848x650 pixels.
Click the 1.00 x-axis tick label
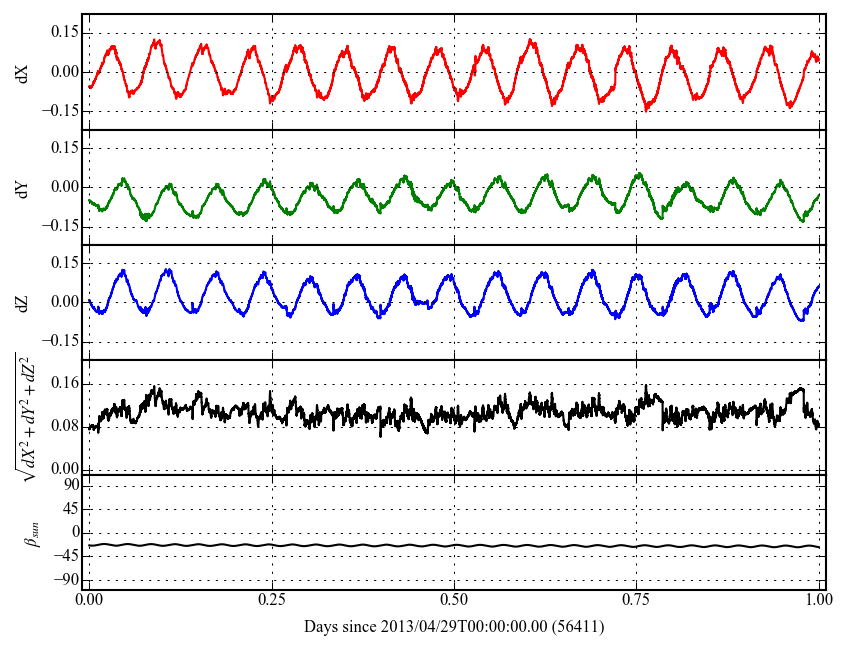coord(818,603)
